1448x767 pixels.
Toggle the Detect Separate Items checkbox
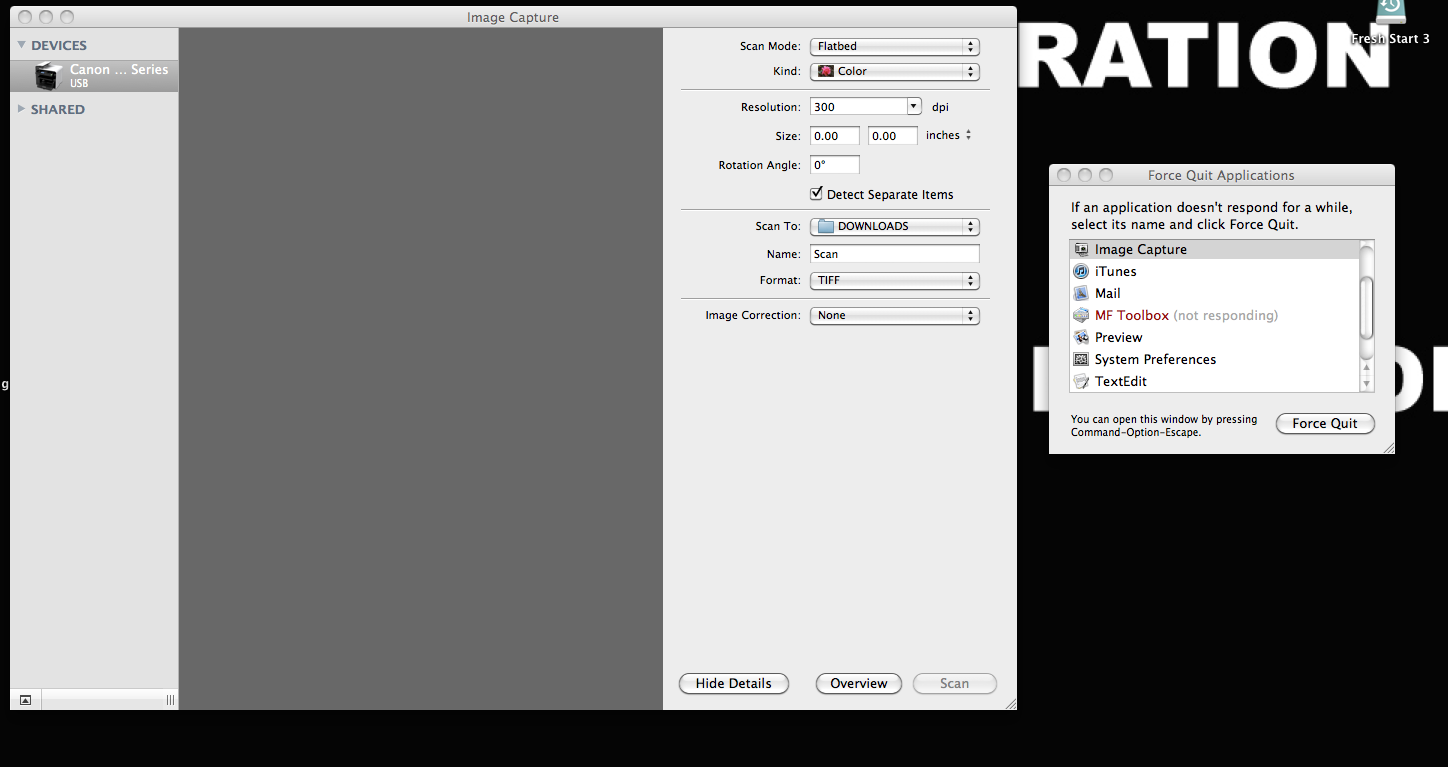coord(817,193)
